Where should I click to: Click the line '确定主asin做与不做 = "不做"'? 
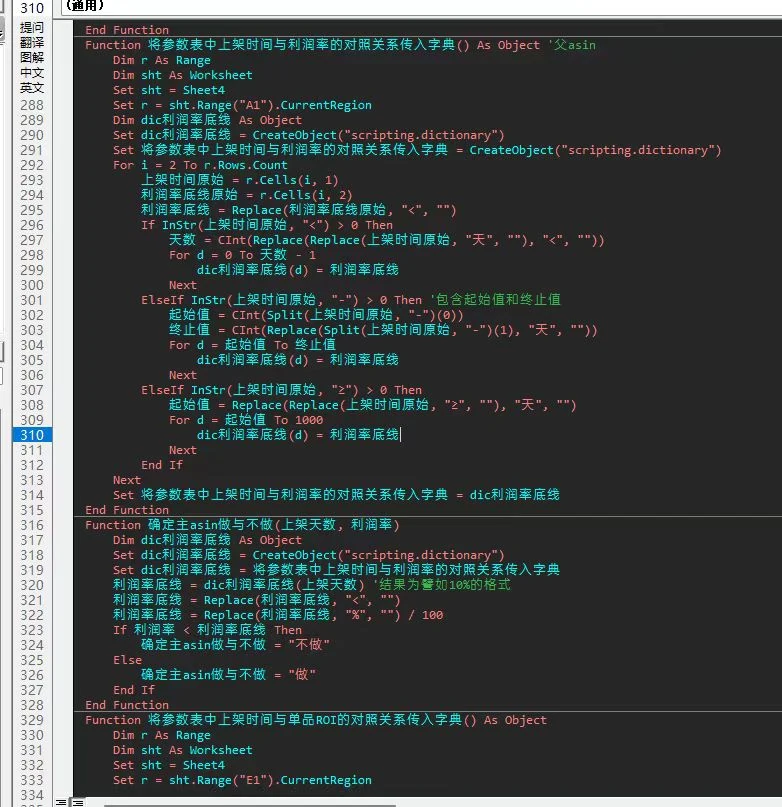click(x=235, y=645)
